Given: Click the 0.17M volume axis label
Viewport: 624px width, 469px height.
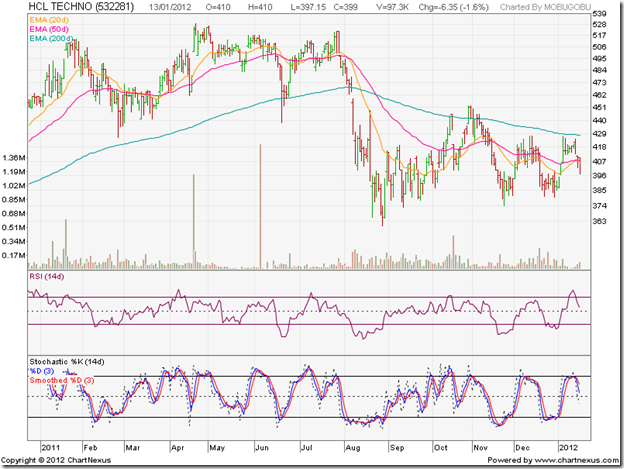Looking at the screenshot, I should point(14,255).
